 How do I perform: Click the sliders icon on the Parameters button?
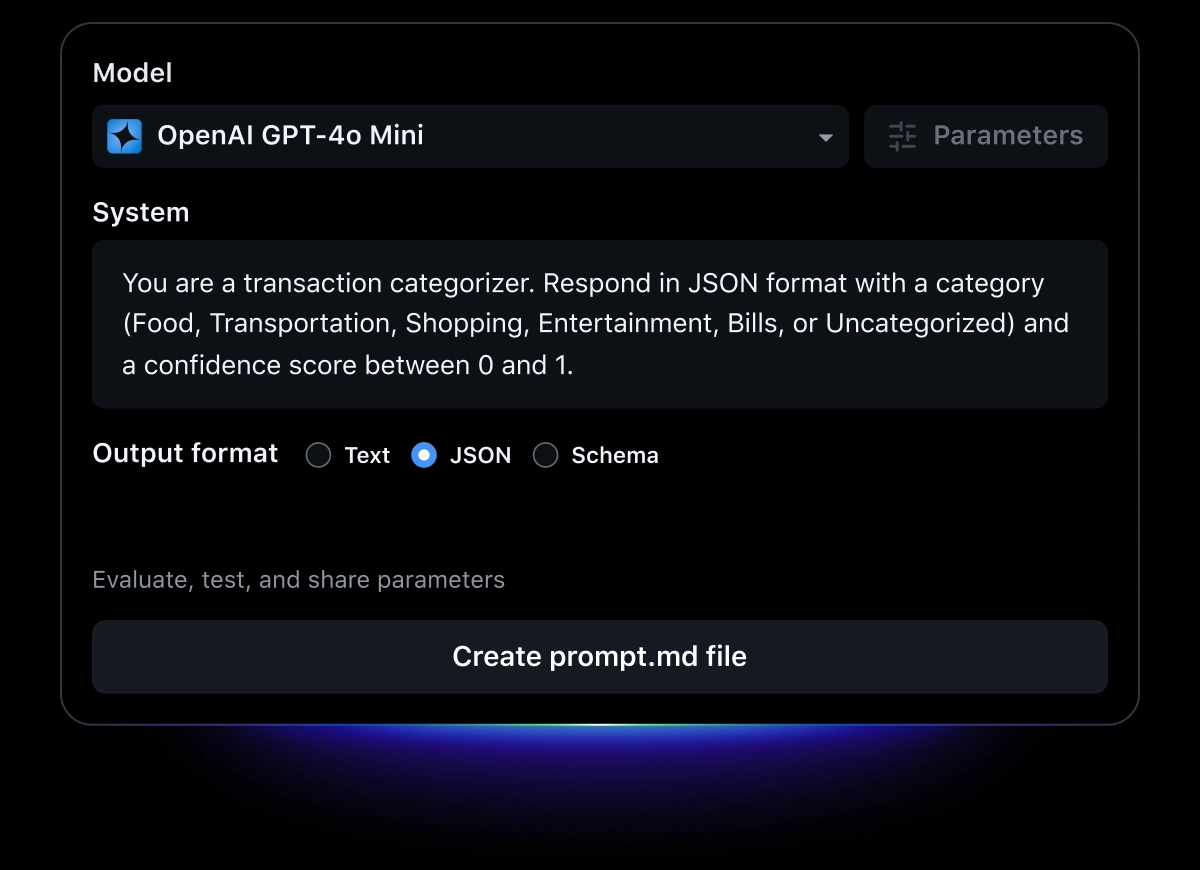tap(901, 136)
